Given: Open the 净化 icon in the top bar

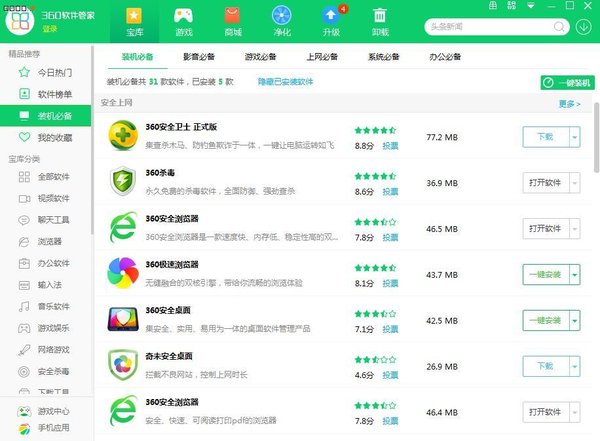Looking at the screenshot, I should pos(282,22).
